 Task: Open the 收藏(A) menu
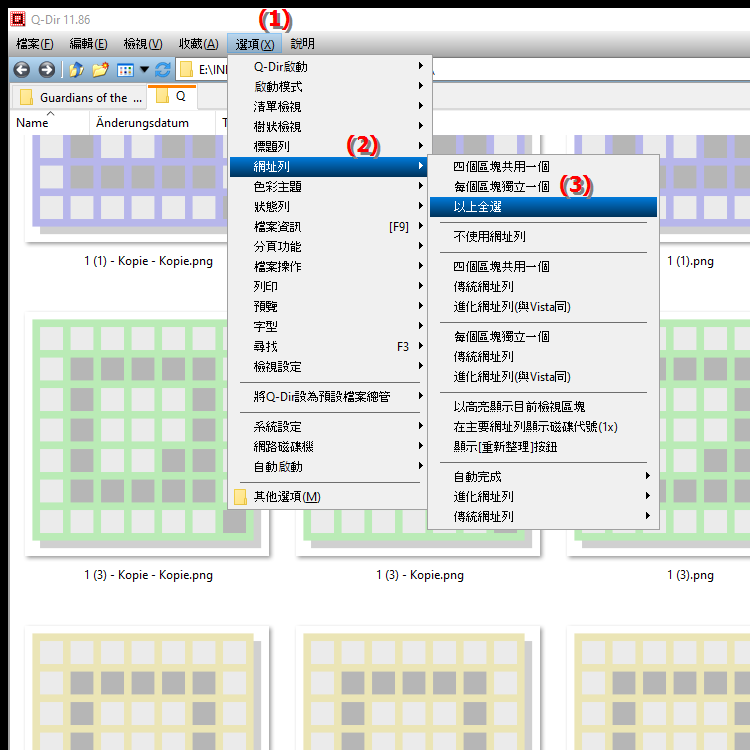tap(199, 44)
